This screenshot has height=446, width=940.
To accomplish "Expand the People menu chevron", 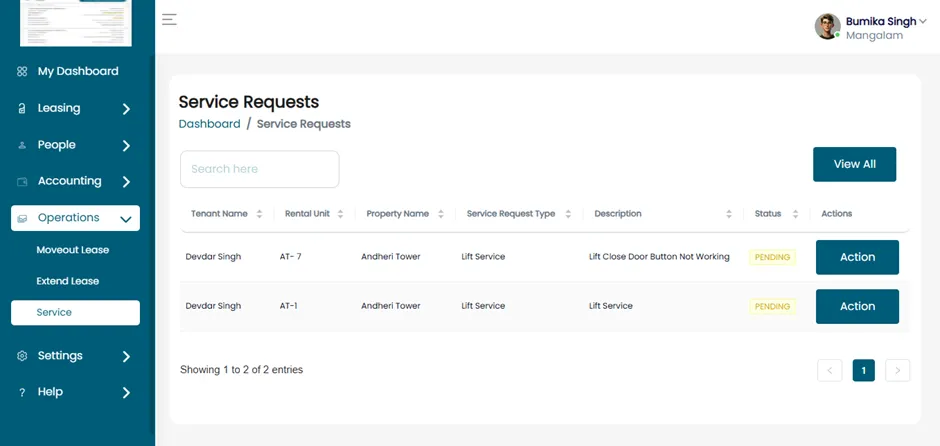I will (x=126, y=146).
